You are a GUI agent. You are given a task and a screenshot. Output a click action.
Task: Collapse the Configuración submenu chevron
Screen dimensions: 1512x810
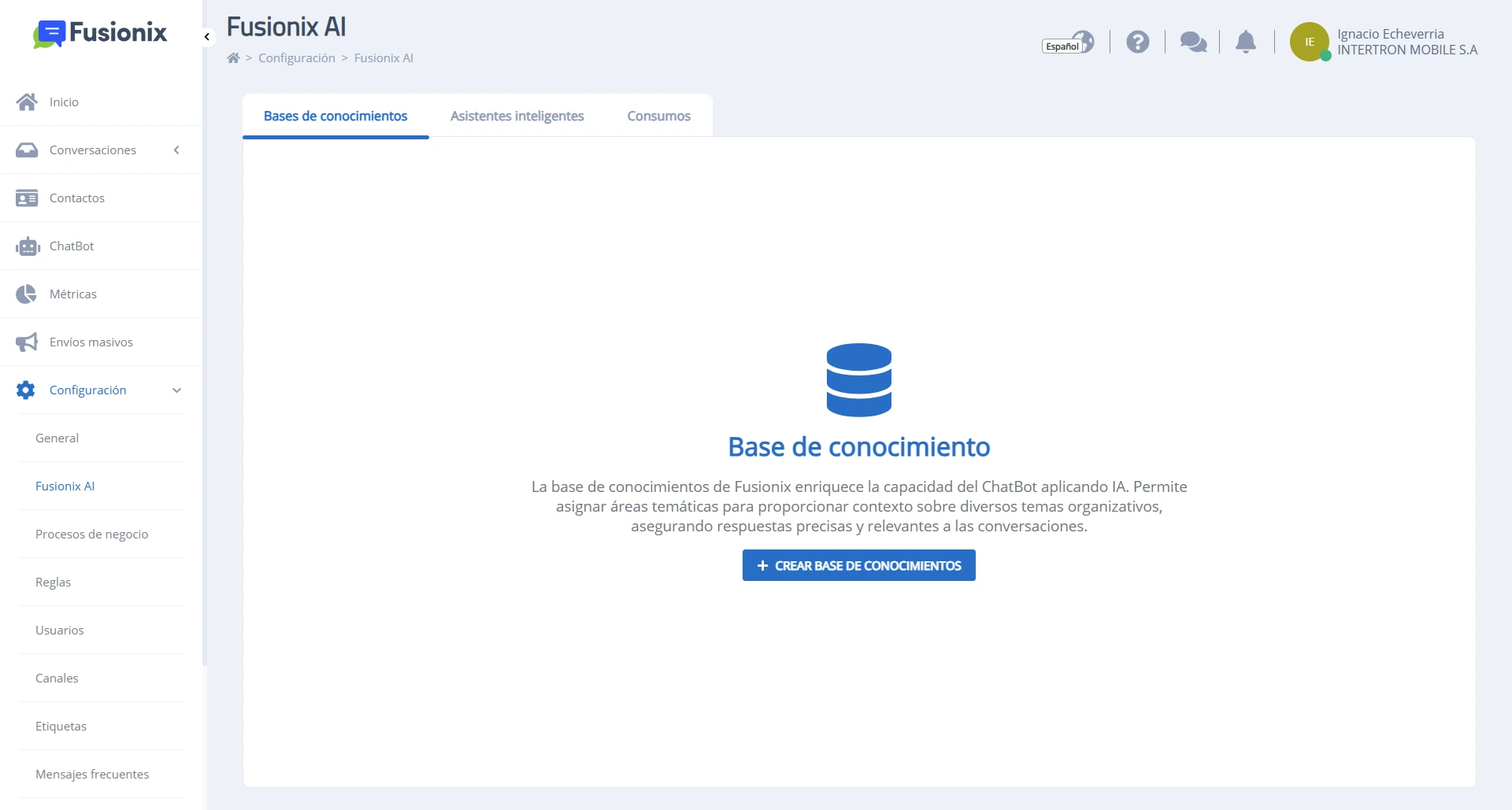[176, 390]
